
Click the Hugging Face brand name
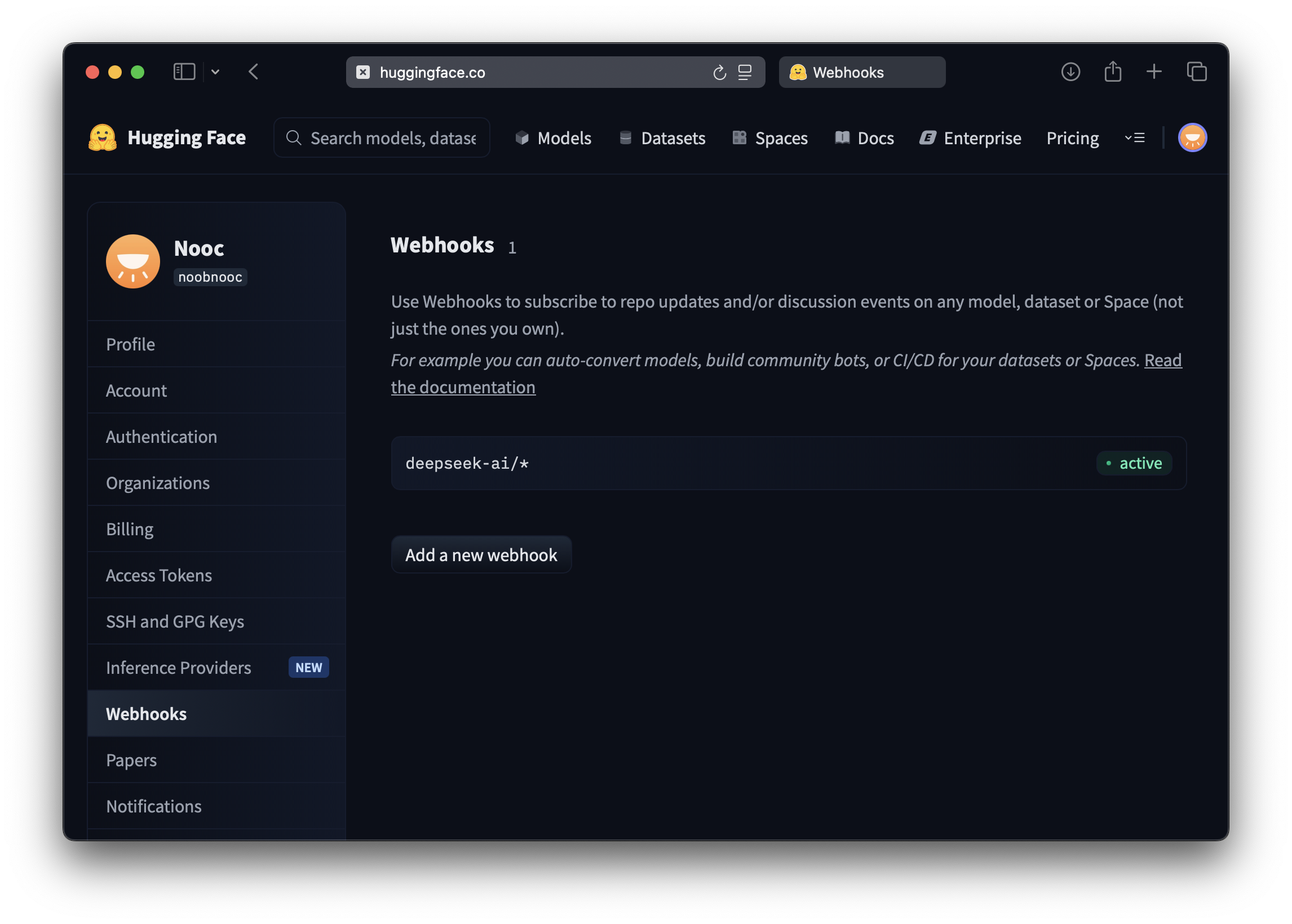pyautogui.click(x=187, y=137)
